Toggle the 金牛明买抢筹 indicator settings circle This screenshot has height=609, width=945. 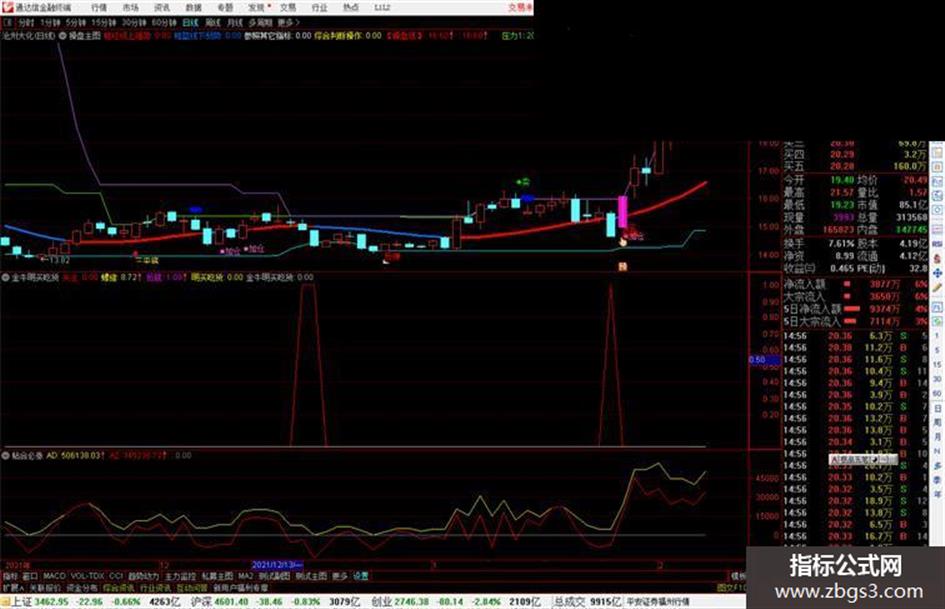point(5,277)
